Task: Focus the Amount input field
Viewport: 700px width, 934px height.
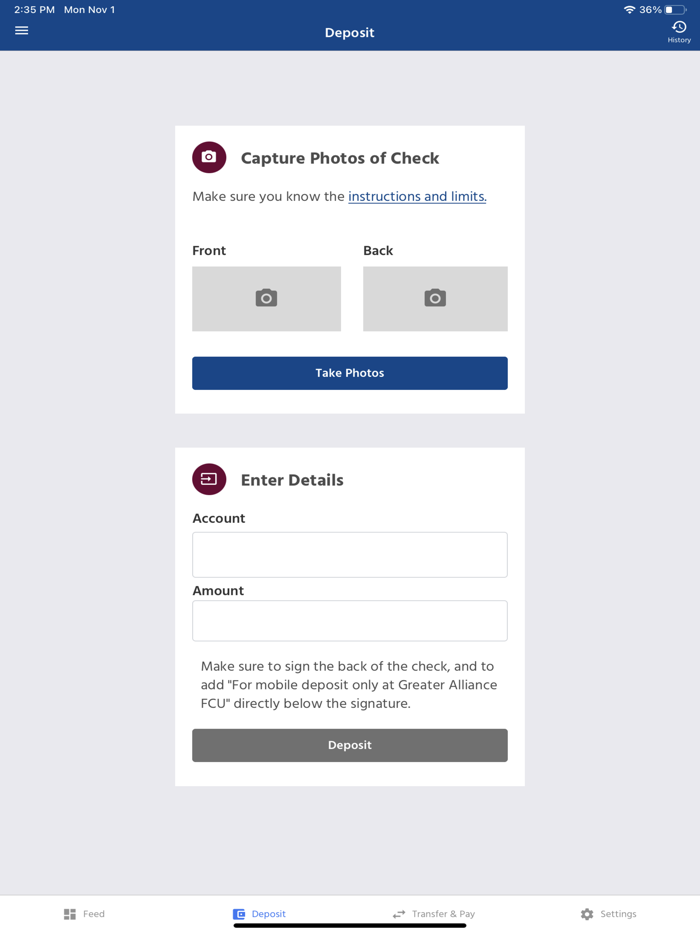Action: click(350, 620)
